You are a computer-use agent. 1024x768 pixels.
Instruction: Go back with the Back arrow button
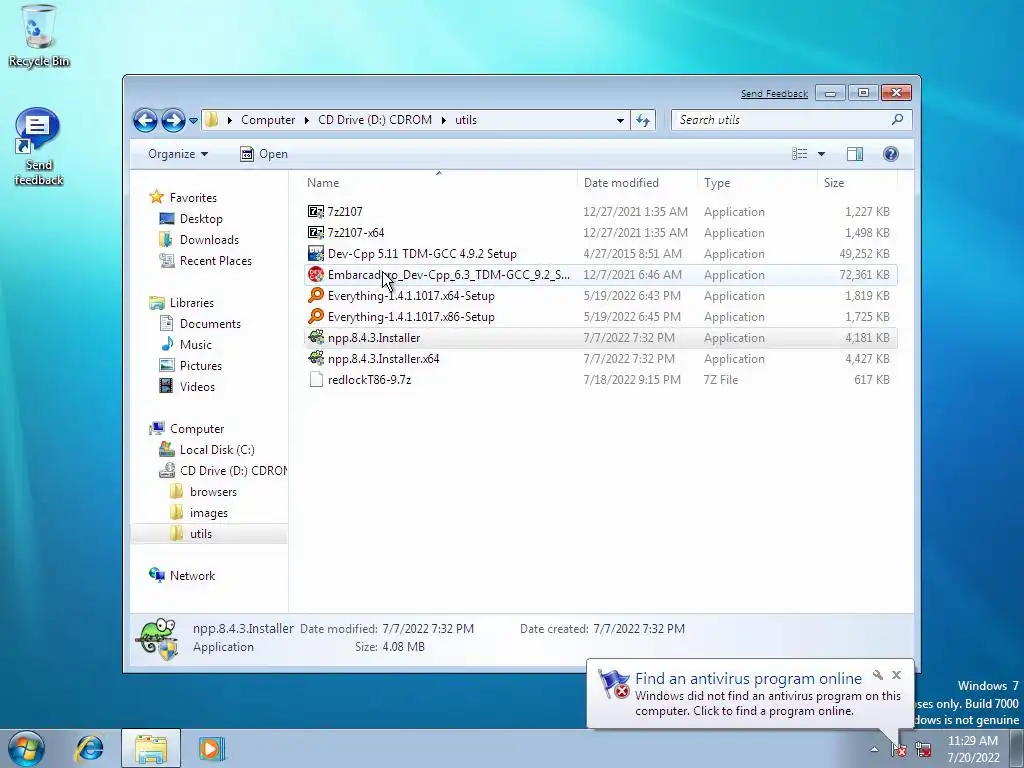[x=145, y=120]
